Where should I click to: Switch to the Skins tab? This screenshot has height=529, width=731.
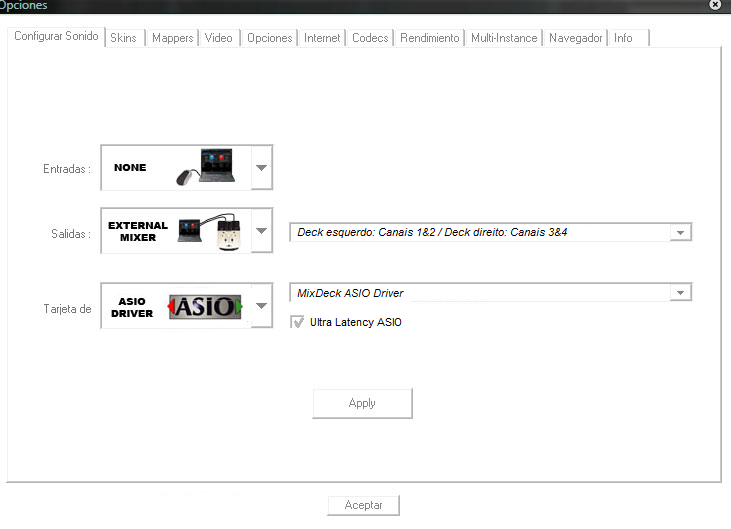(123, 38)
